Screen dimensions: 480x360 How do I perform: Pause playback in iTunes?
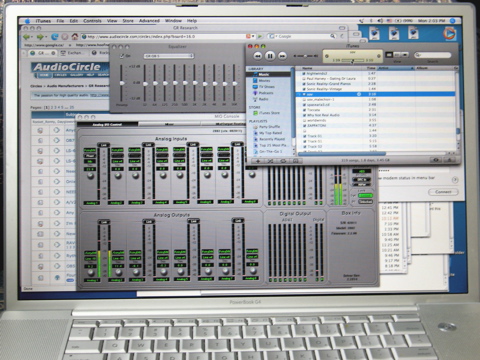point(270,56)
